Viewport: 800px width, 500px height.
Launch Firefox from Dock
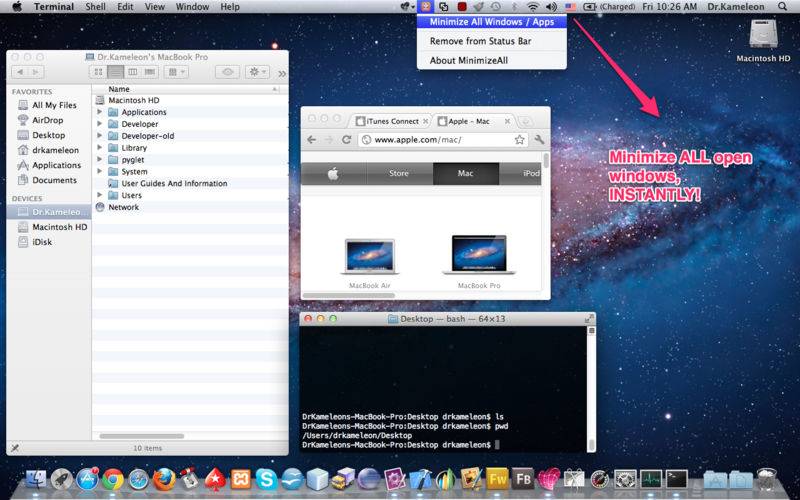coord(164,480)
